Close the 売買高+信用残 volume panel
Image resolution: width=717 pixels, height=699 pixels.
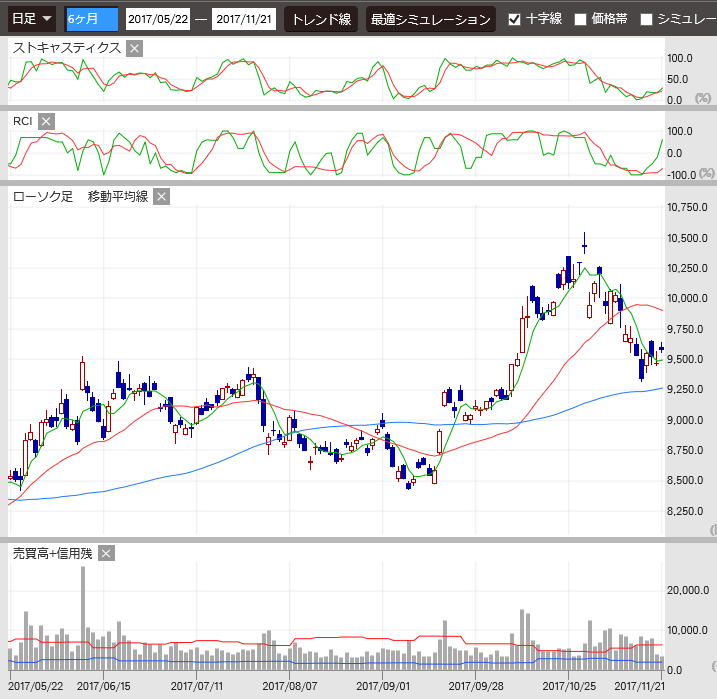coord(107,553)
